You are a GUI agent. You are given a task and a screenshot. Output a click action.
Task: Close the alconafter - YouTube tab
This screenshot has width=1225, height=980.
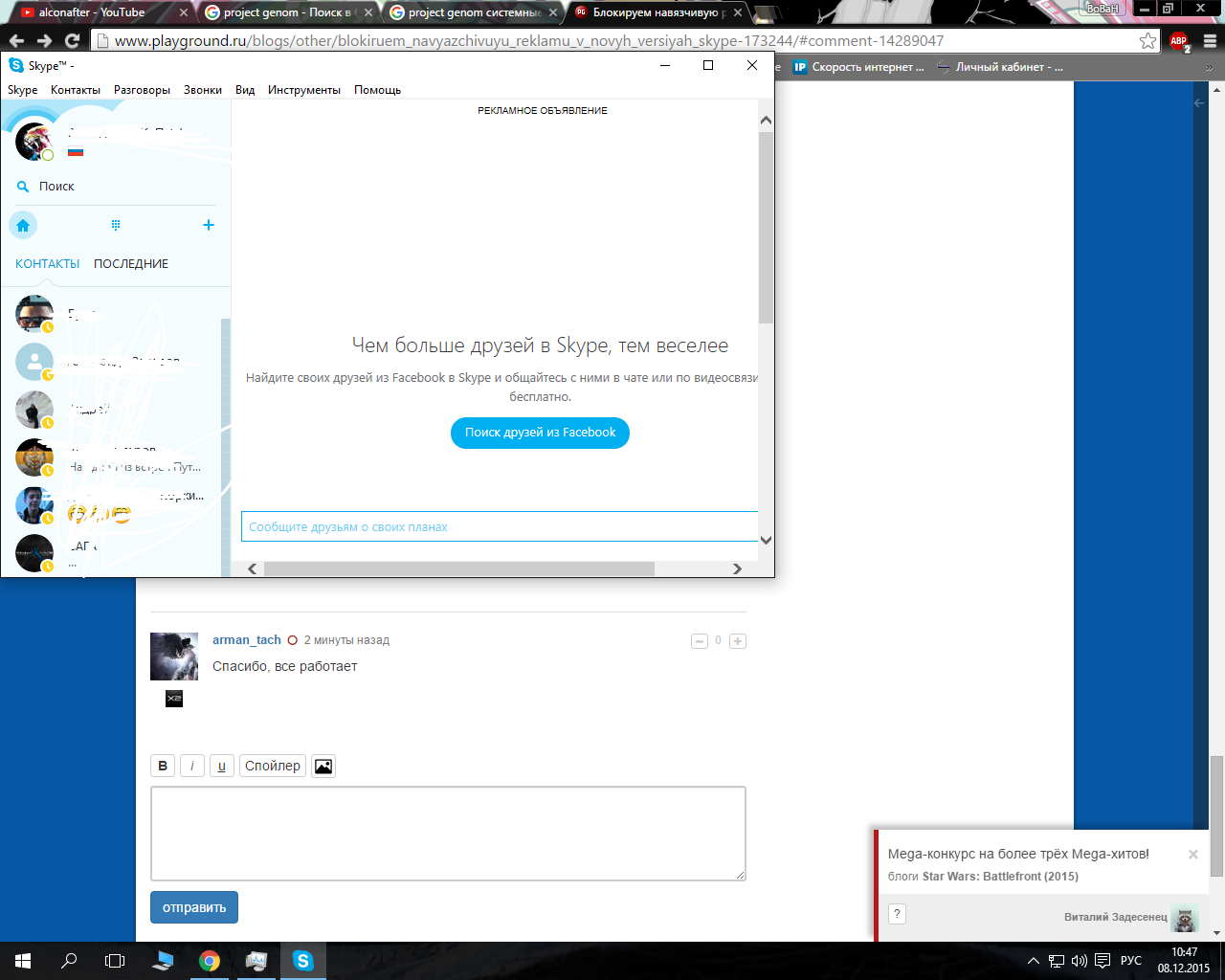pos(184,12)
